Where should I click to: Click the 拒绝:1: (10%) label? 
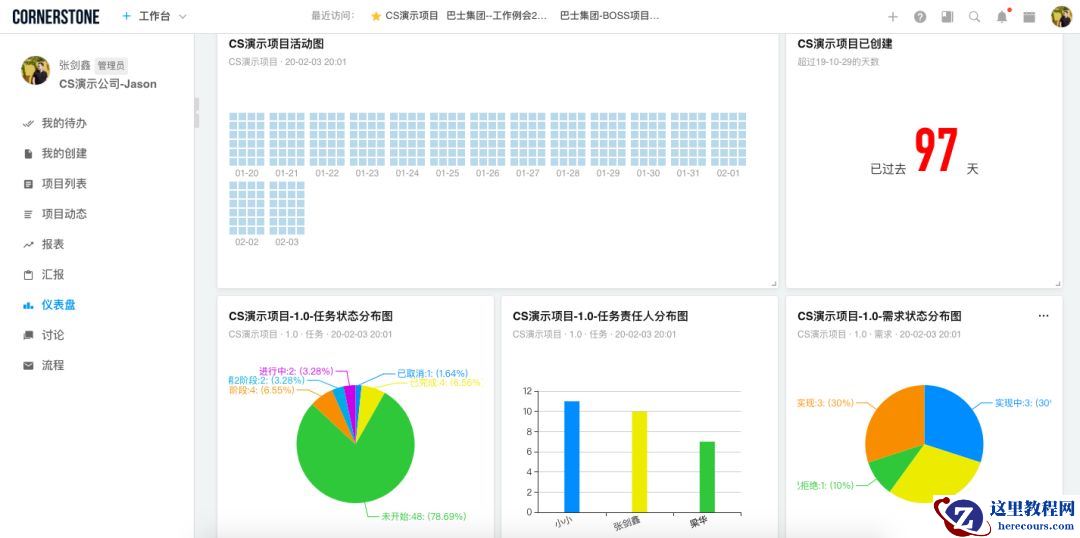coord(826,485)
